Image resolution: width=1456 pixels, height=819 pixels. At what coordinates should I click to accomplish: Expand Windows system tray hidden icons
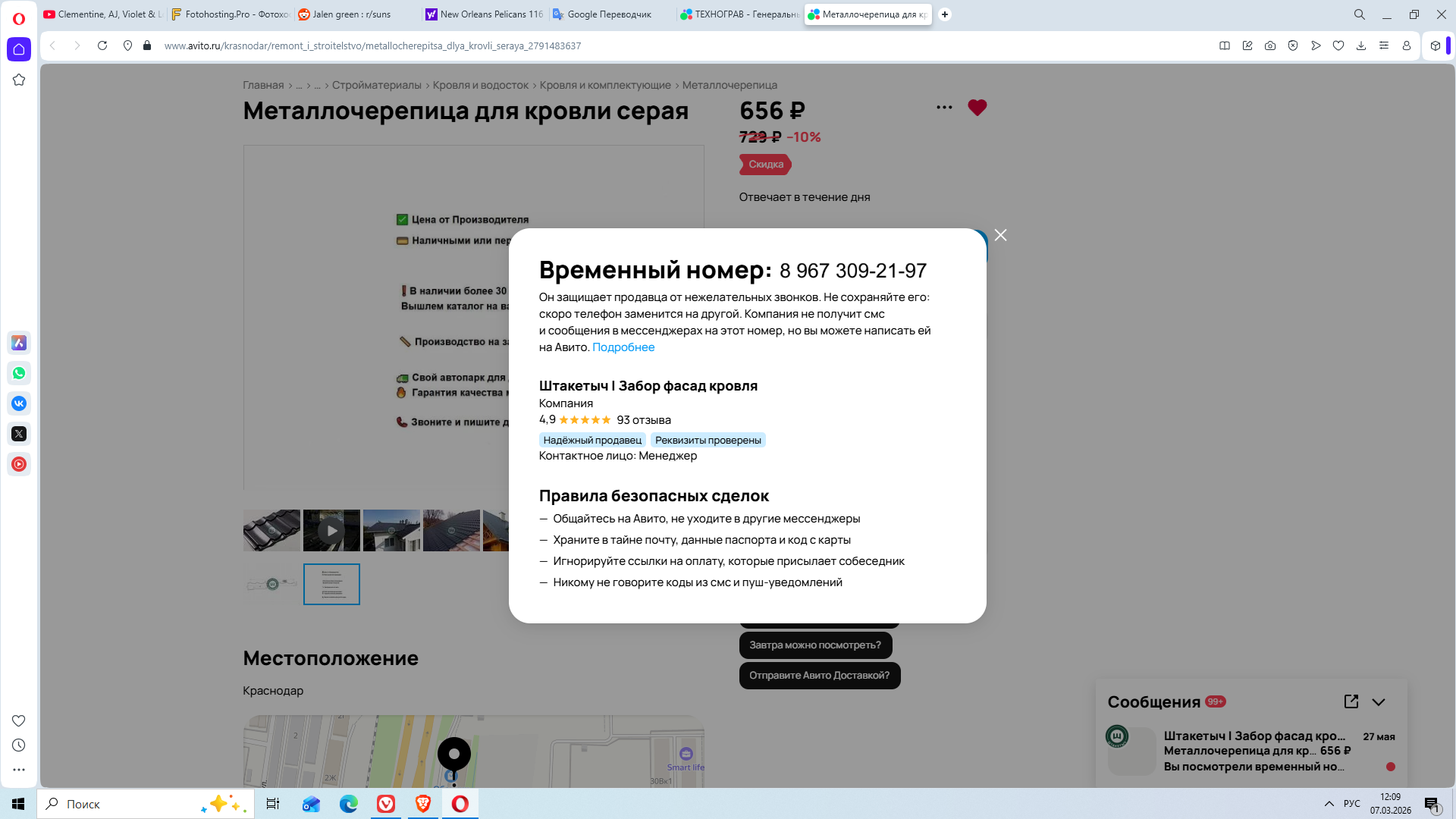pos(1329,804)
